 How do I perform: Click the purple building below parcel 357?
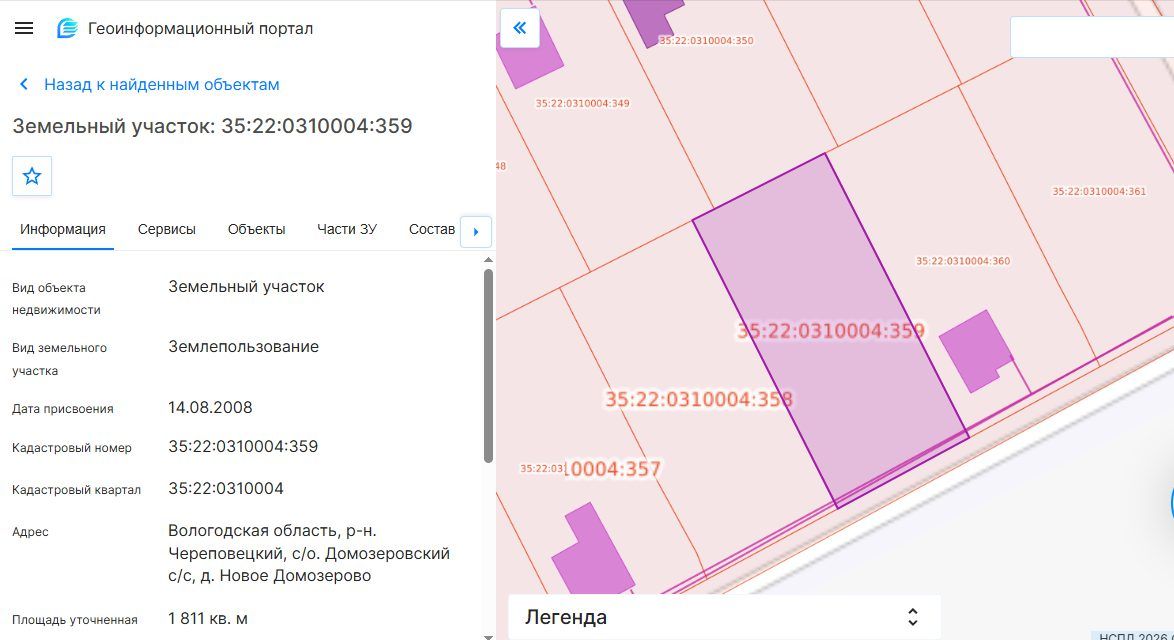594,549
